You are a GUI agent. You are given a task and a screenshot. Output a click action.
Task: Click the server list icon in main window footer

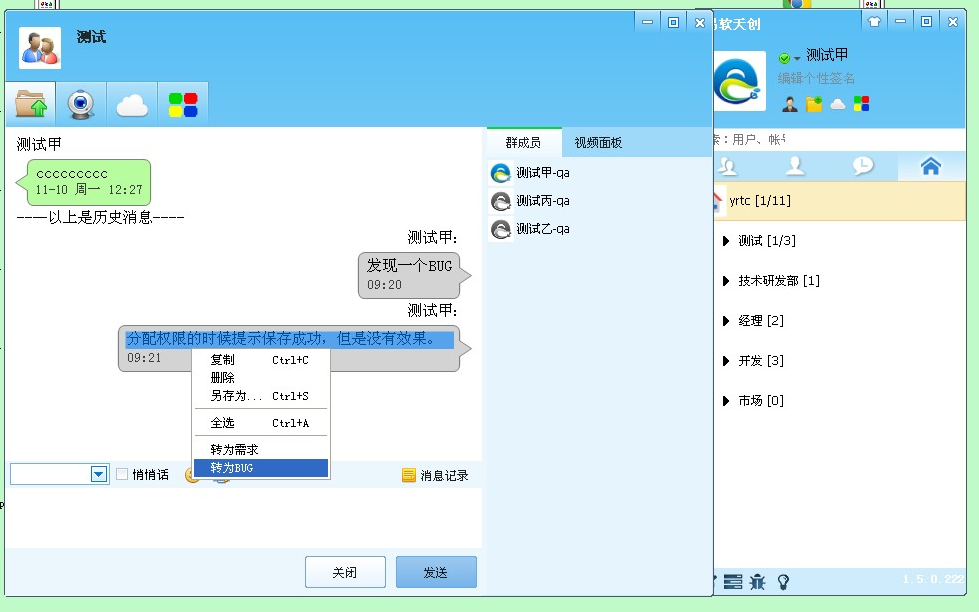click(733, 582)
